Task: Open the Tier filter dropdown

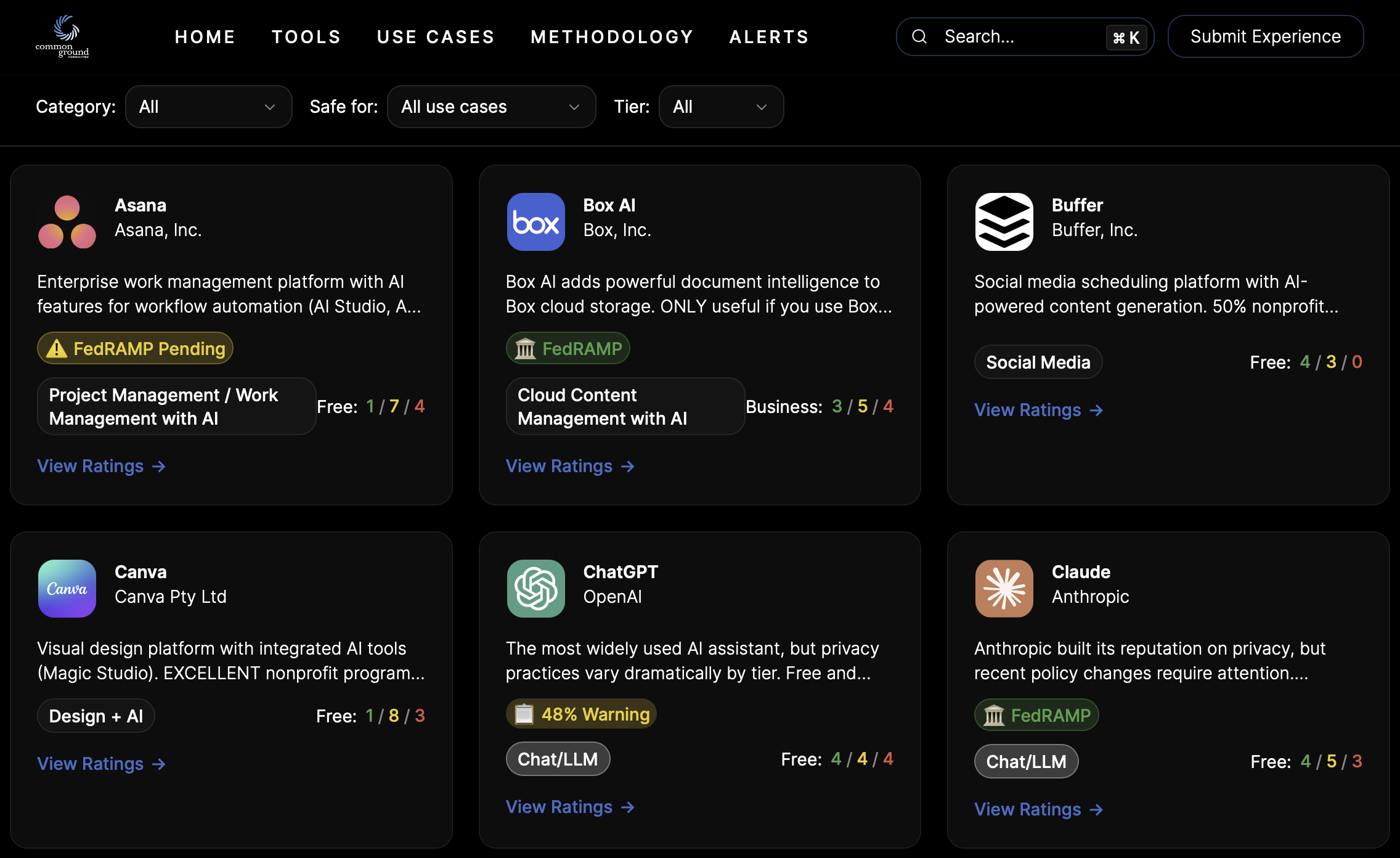Action: pos(721,107)
